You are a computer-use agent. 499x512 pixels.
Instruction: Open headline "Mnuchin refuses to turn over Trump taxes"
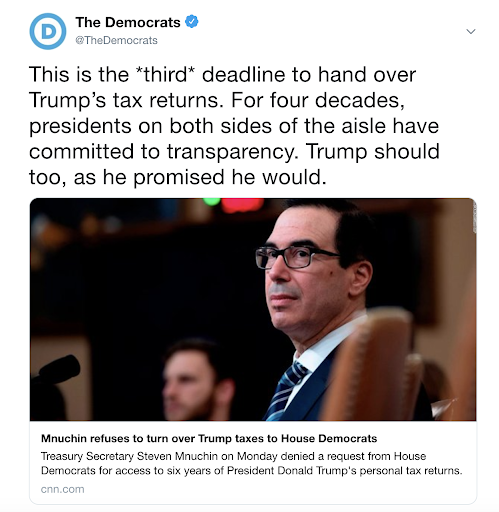[209, 438]
